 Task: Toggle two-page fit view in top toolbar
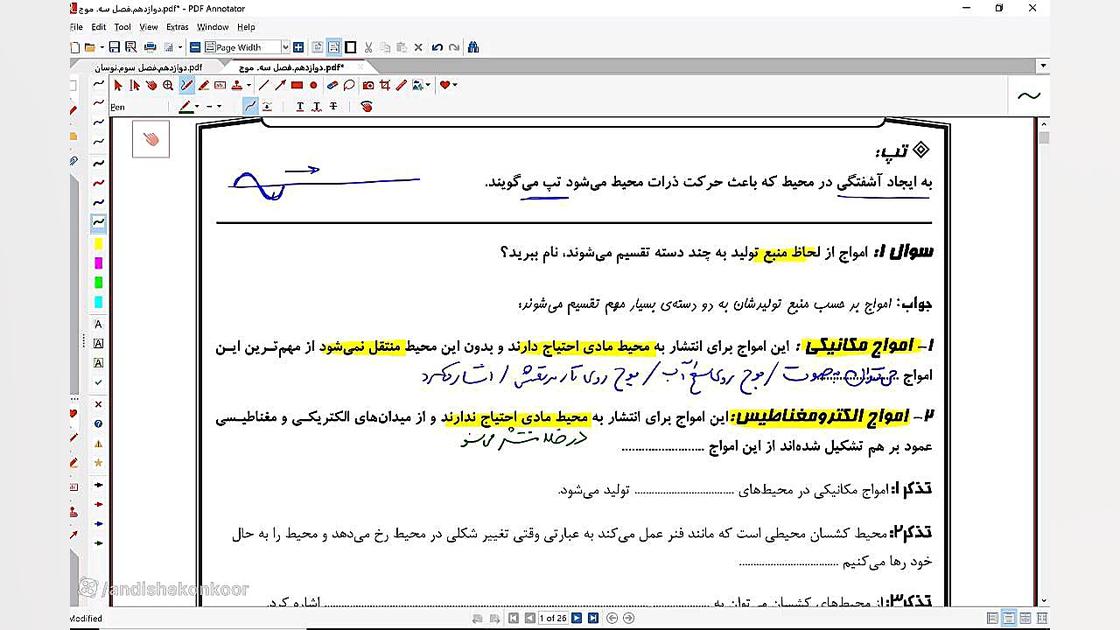point(334,47)
